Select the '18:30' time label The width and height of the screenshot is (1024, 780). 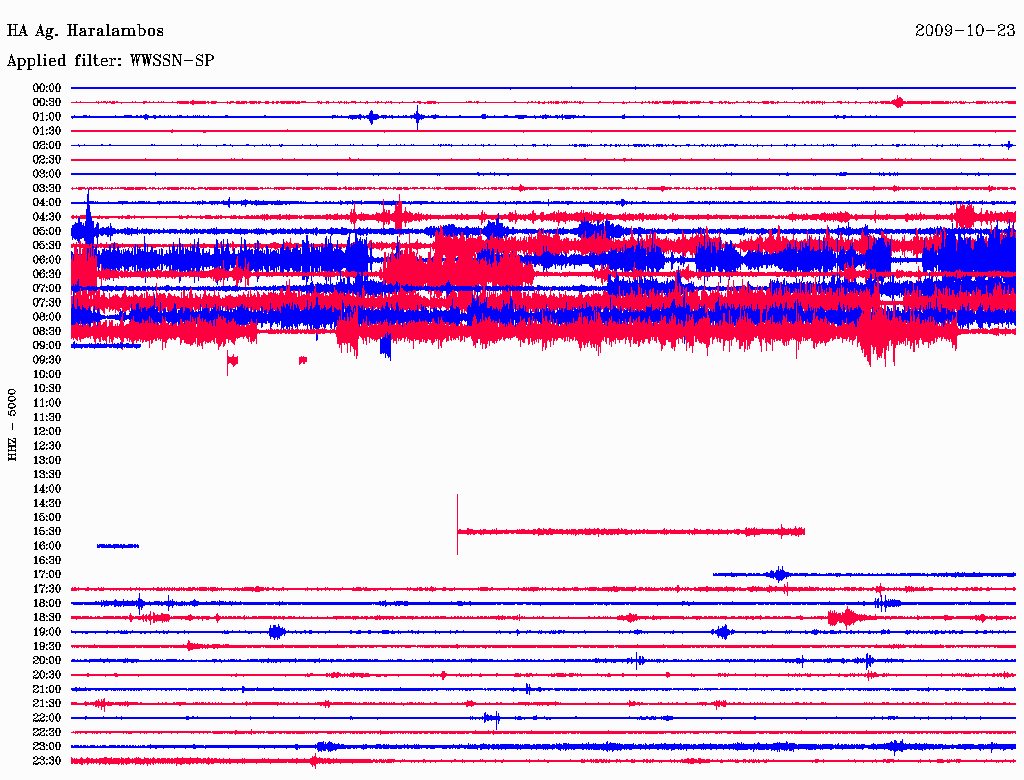point(47,617)
